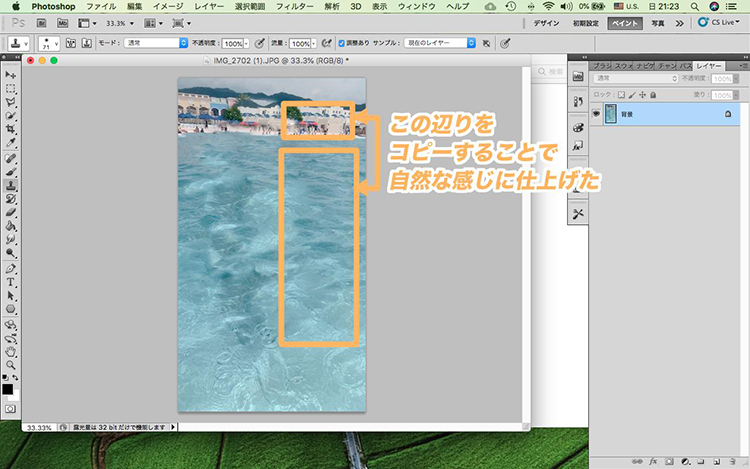
Task: Switch to the チャンネル panel tab
Action: tap(667, 66)
